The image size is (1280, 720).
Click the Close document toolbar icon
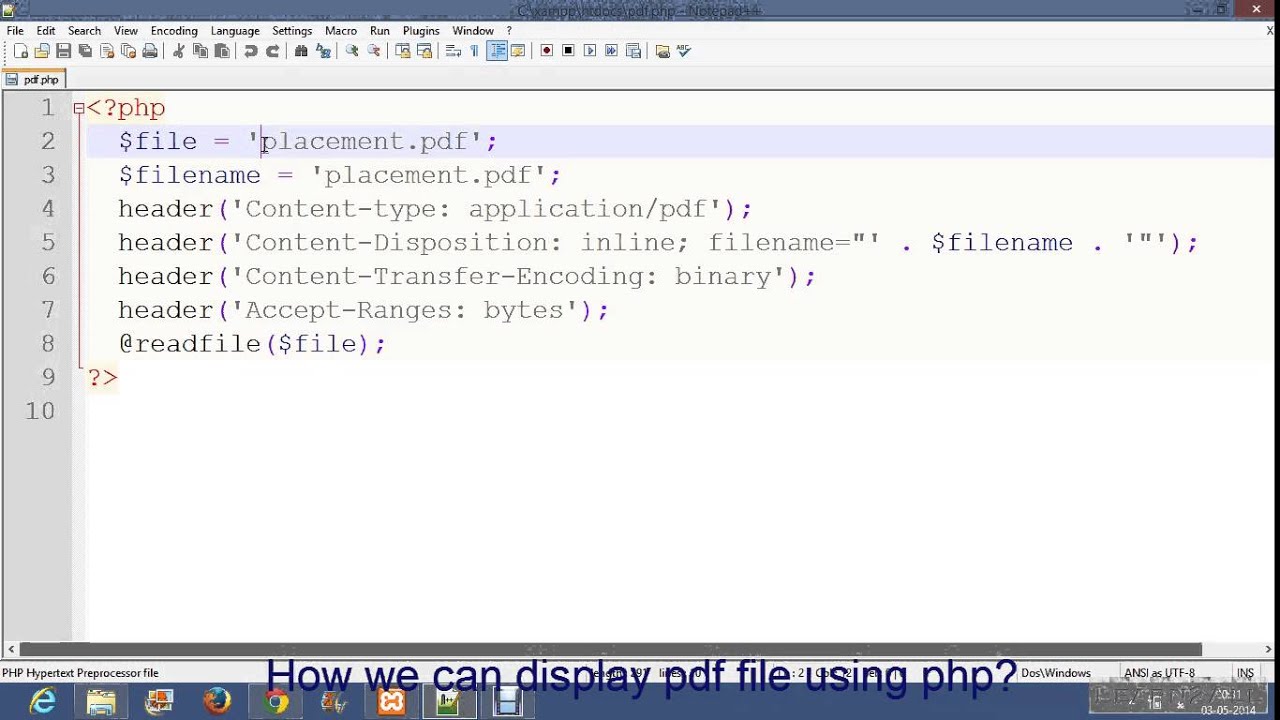tap(107, 51)
